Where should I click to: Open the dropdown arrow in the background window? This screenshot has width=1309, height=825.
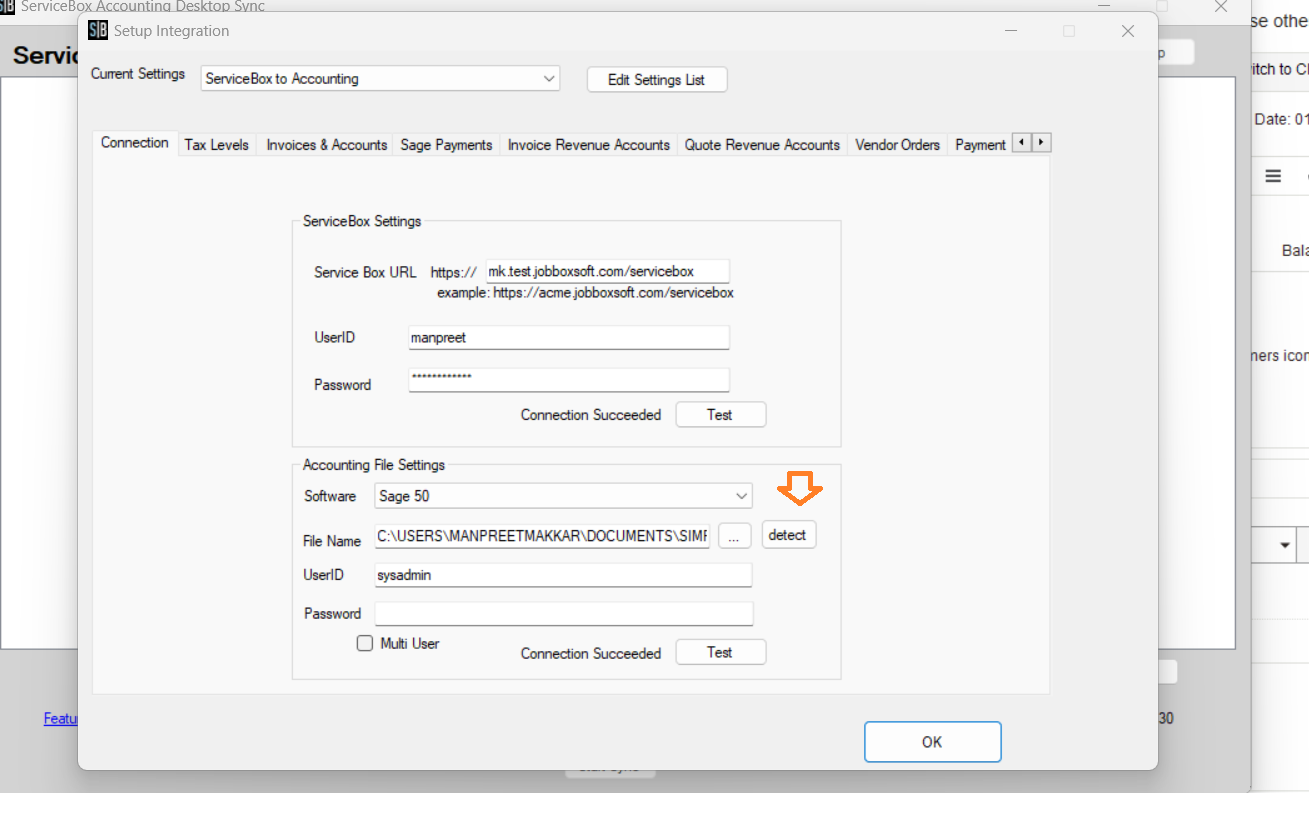[x=1284, y=546]
